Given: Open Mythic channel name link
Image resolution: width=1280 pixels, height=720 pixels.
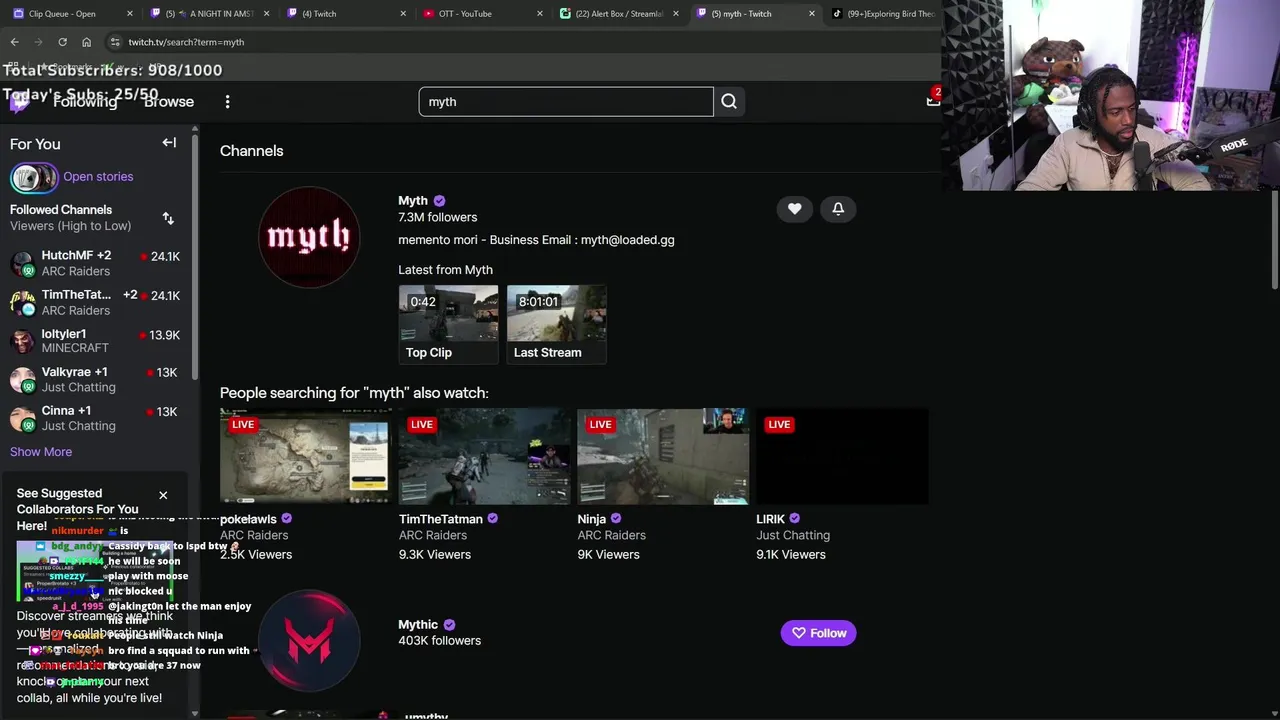Looking at the screenshot, I should tap(418, 625).
